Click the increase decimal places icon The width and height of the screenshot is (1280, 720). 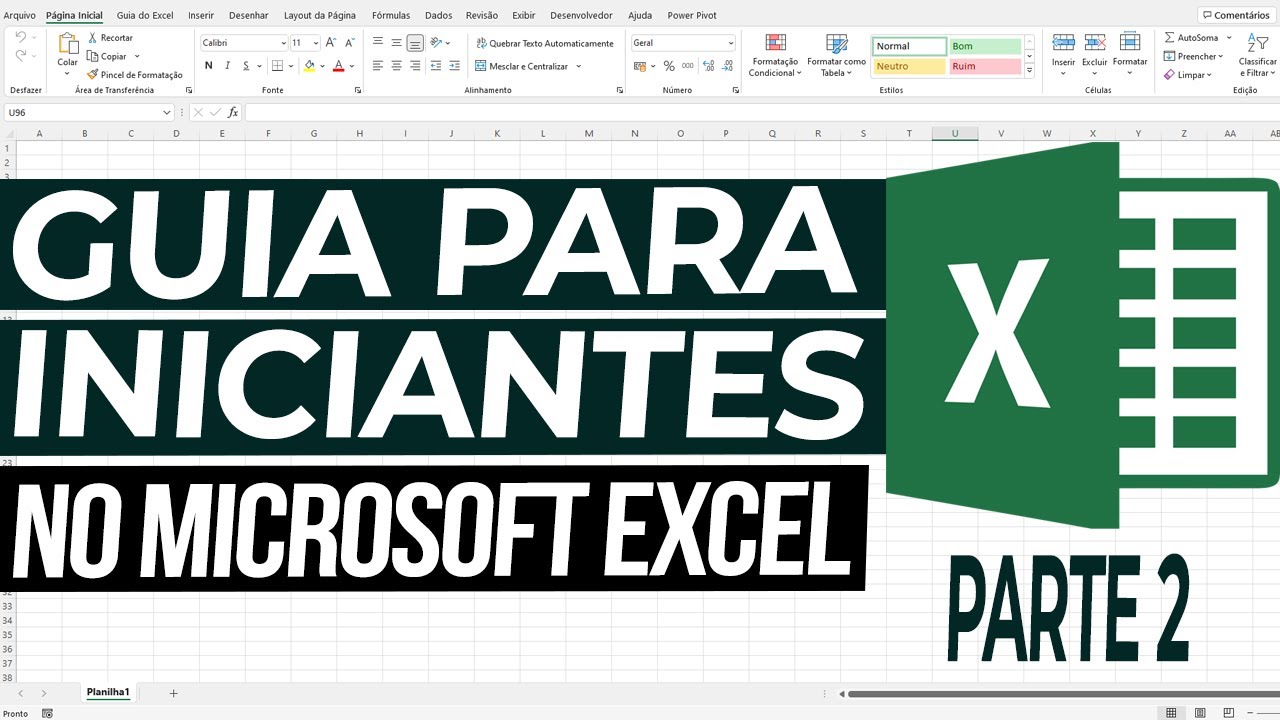708,66
